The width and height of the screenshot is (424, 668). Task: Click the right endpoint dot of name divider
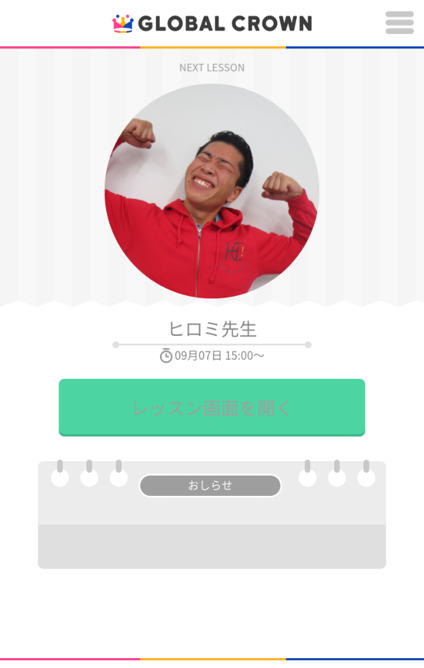308,345
